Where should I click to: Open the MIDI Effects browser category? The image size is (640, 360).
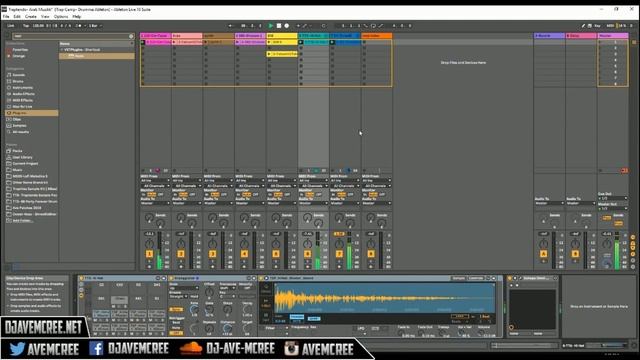(22, 100)
